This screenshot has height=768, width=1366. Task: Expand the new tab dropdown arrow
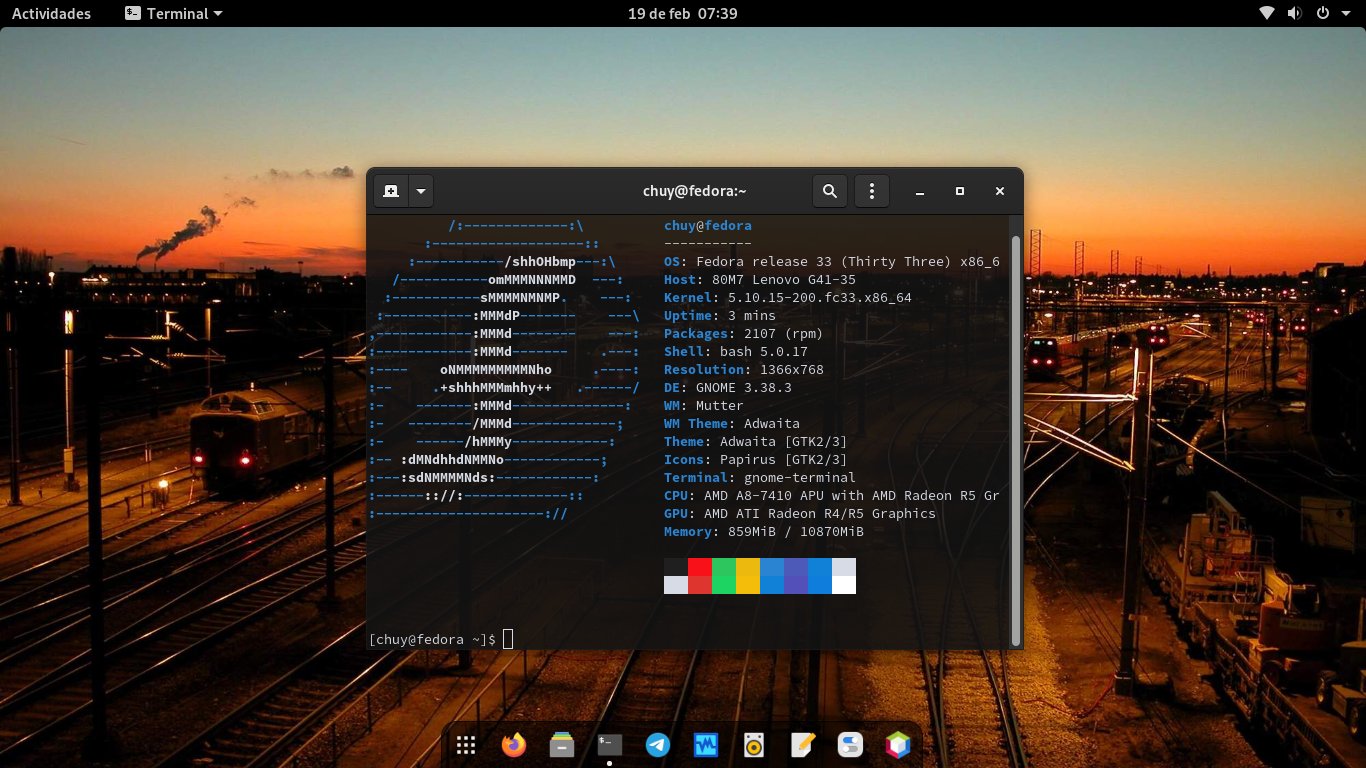421,191
